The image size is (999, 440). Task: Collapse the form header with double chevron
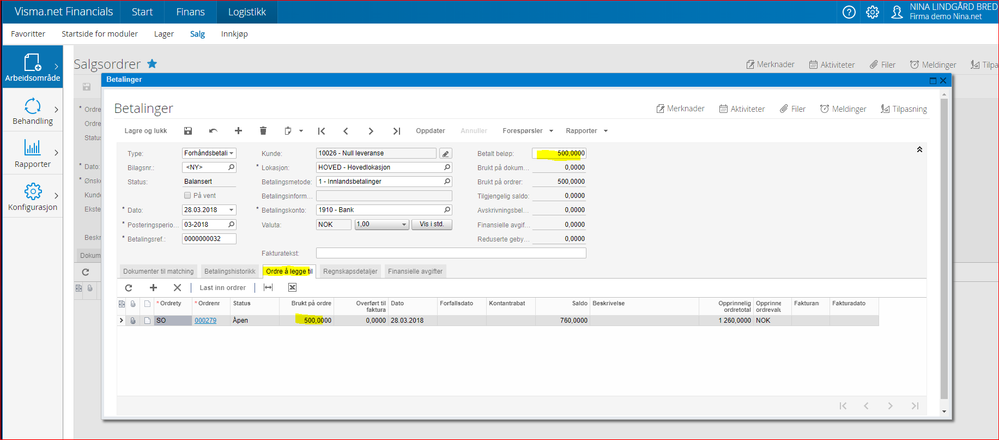[919, 150]
